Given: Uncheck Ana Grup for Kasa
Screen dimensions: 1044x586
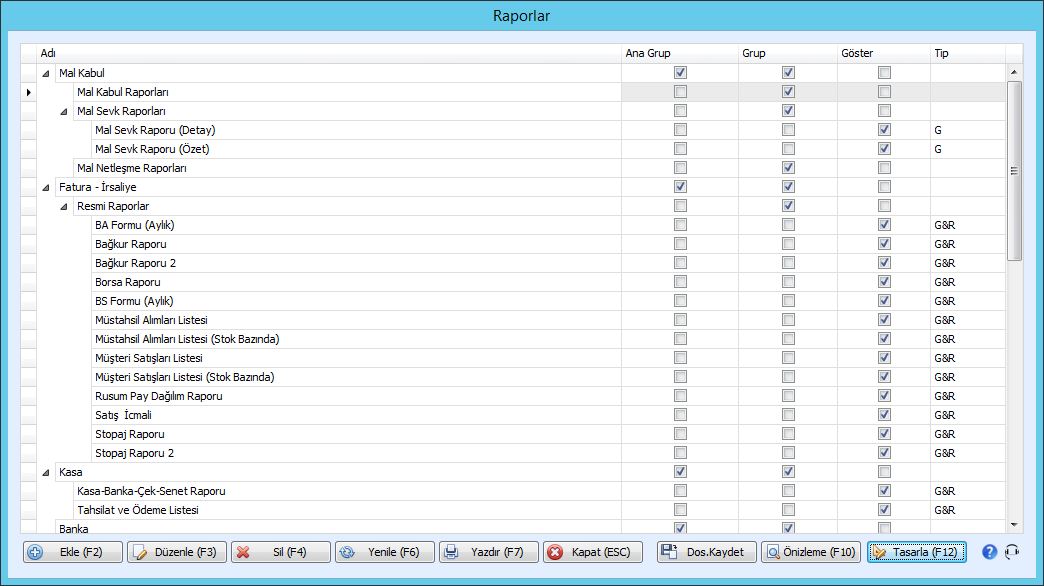Looking at the screenshot, I should pos(680,471).
